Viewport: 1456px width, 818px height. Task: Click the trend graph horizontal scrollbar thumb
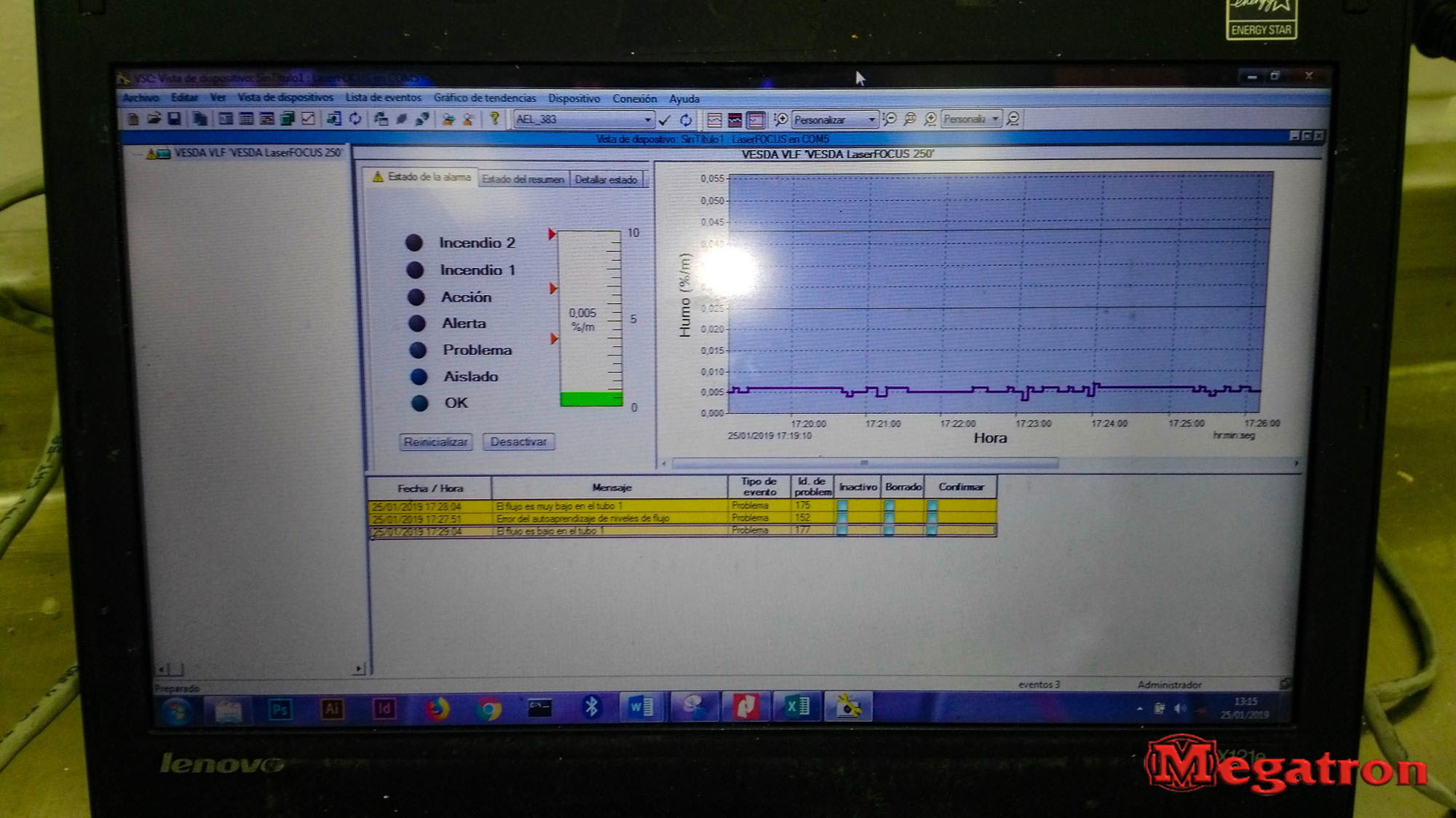(x=864, y=463)
